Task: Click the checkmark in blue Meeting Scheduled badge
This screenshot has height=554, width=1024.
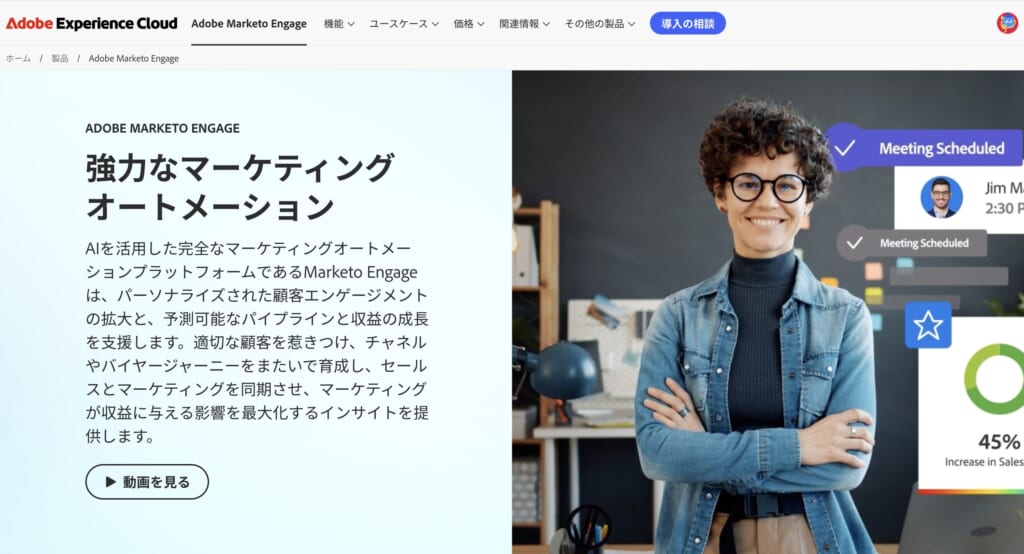Action: tap(844, 148)
